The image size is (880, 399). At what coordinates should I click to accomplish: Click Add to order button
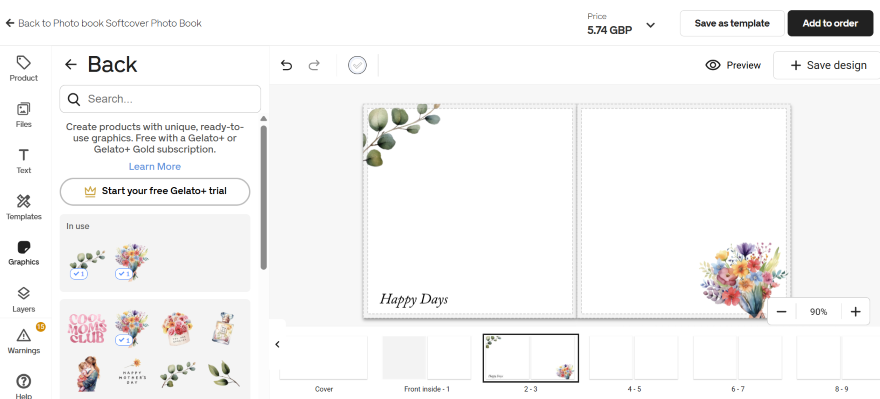point(830,23)
